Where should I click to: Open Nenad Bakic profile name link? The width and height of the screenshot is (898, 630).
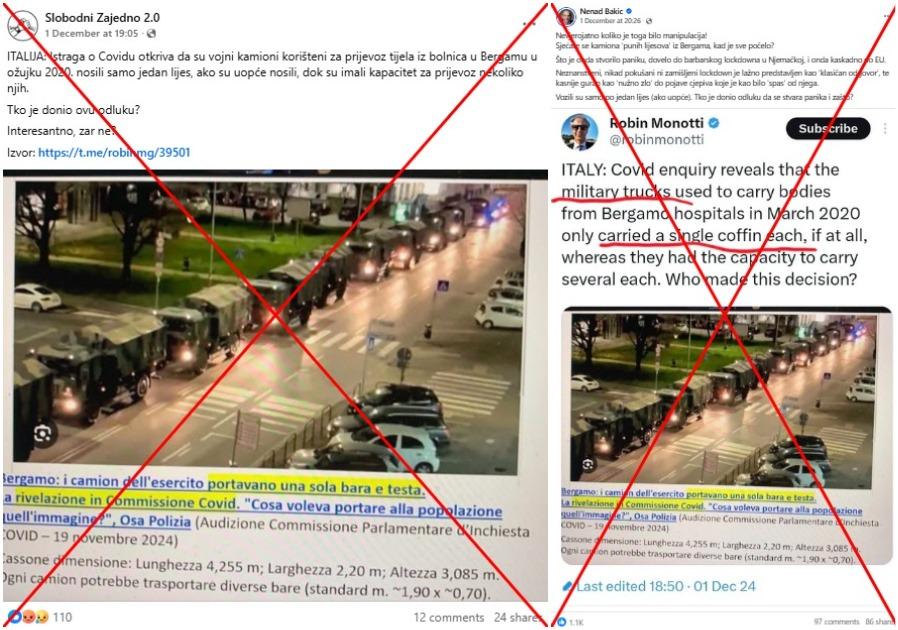601,11
